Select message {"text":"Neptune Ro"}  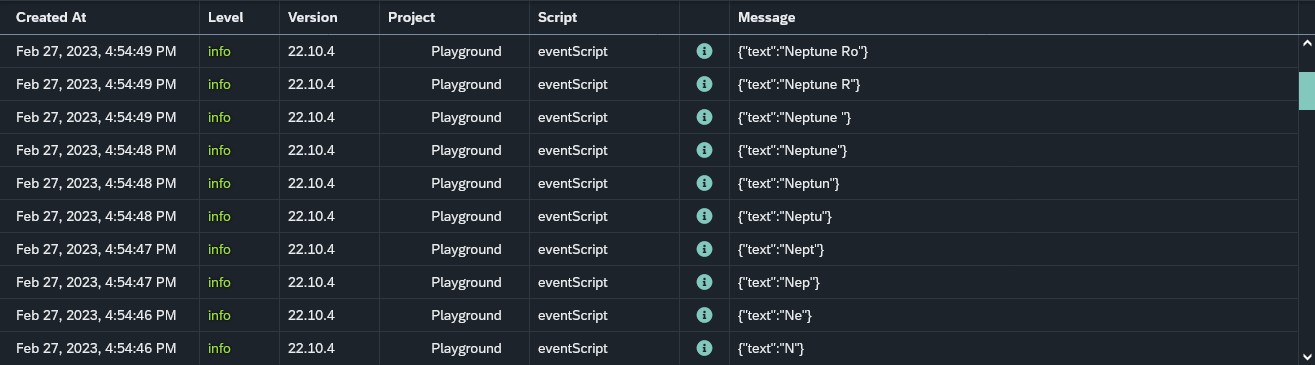click(x=804, y=51)
